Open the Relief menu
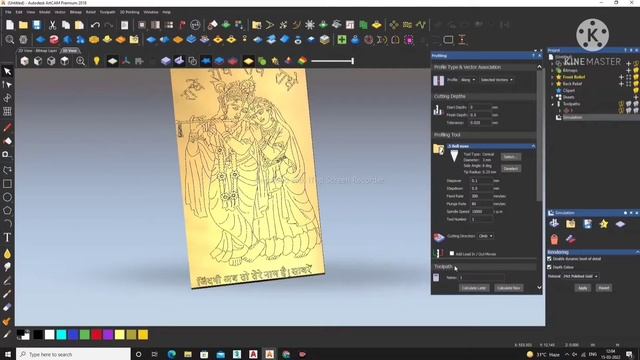Viewport: 640px width, 360px height. pos(91,12)
